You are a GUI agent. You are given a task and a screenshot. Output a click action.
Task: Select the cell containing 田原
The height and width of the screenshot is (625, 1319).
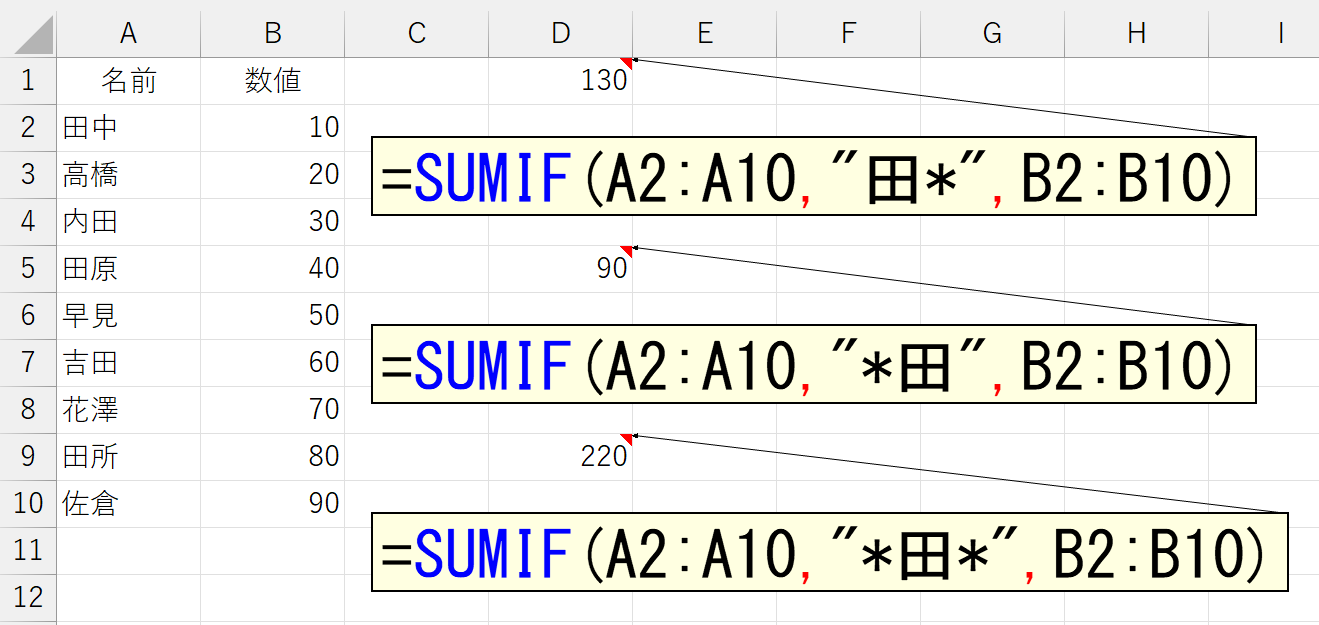[x=128, y=269]
